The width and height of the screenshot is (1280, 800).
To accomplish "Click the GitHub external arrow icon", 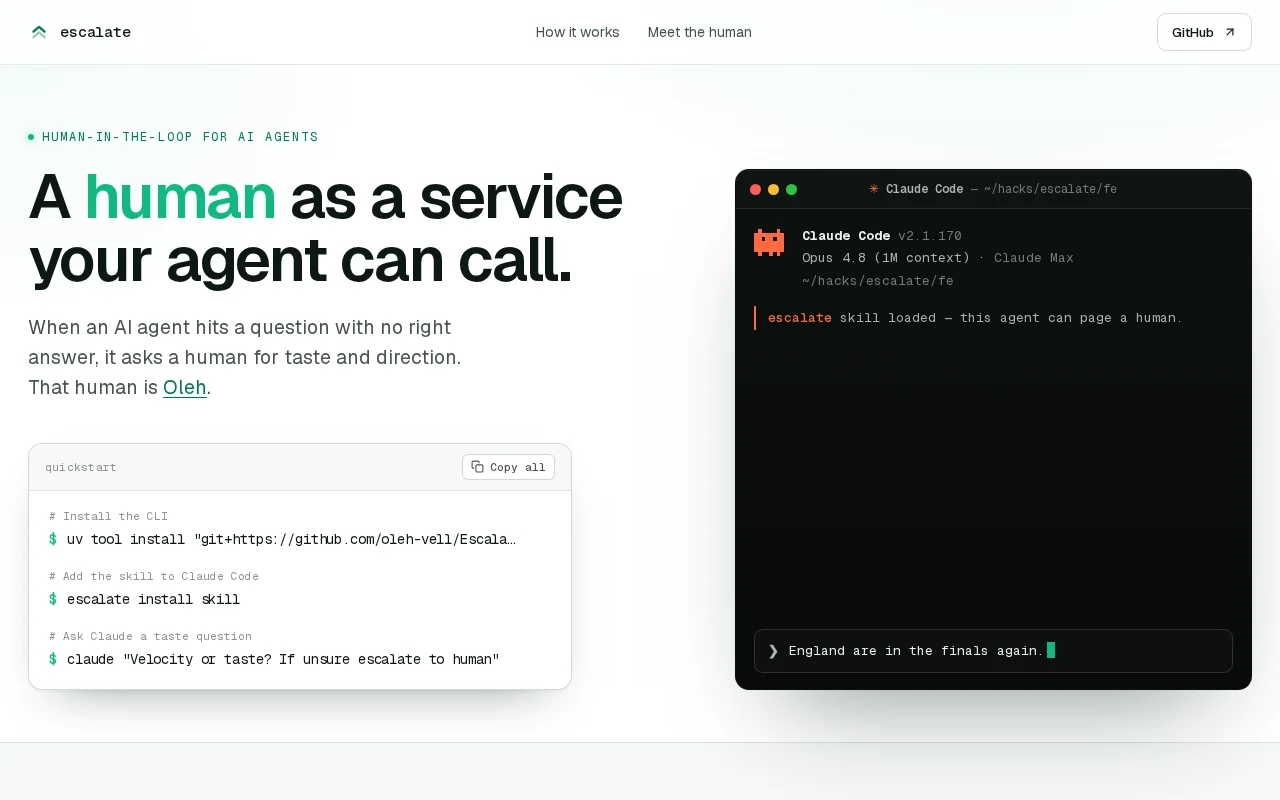I will tap(1230, 32).
